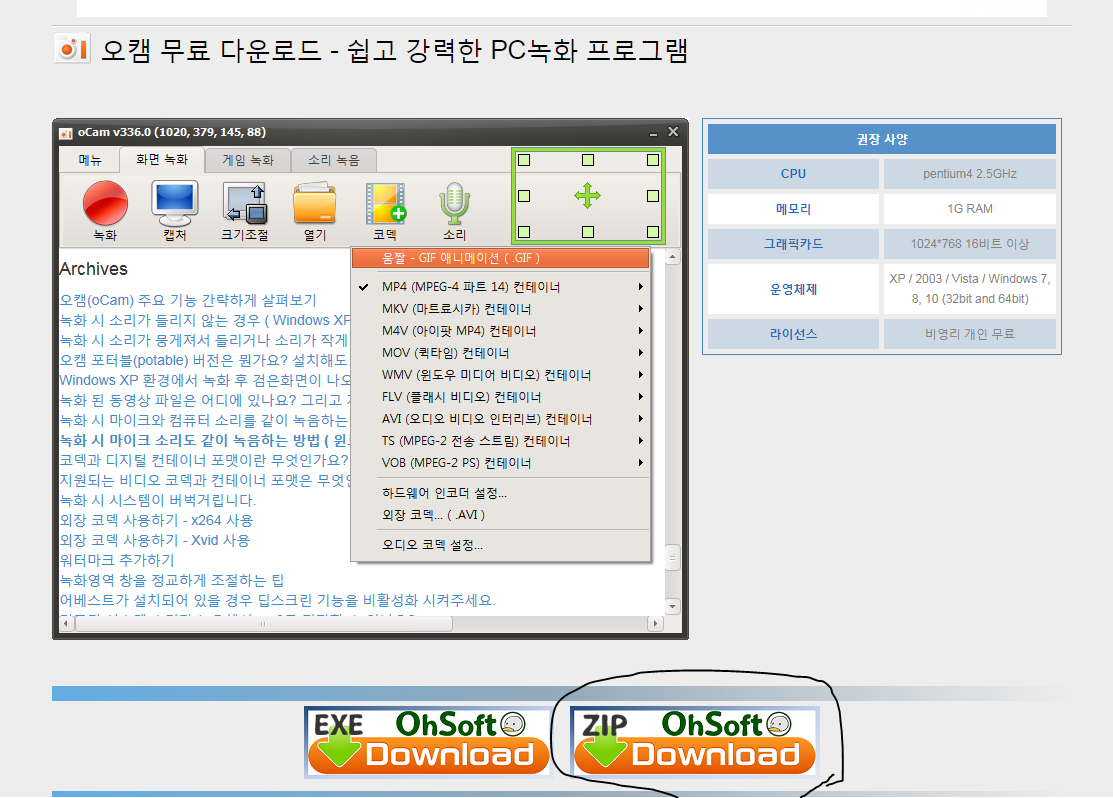Click the top-right resize handle square

(653, 160)
